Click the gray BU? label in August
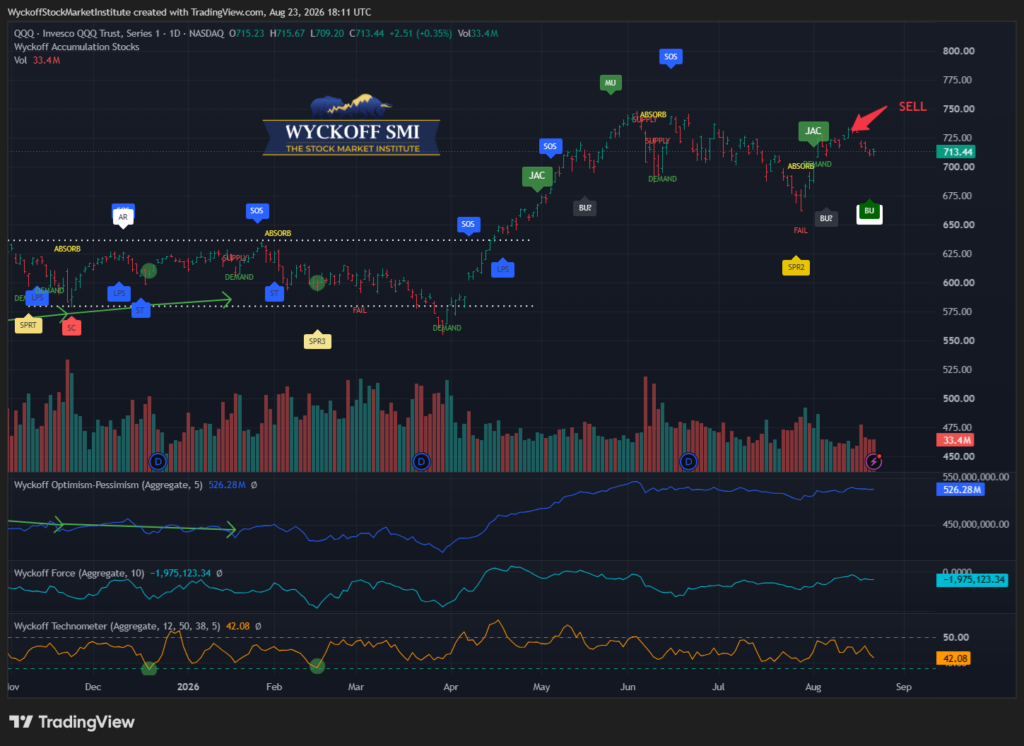This screenshot has width=1024, height=746. click(x=826, y=218)
